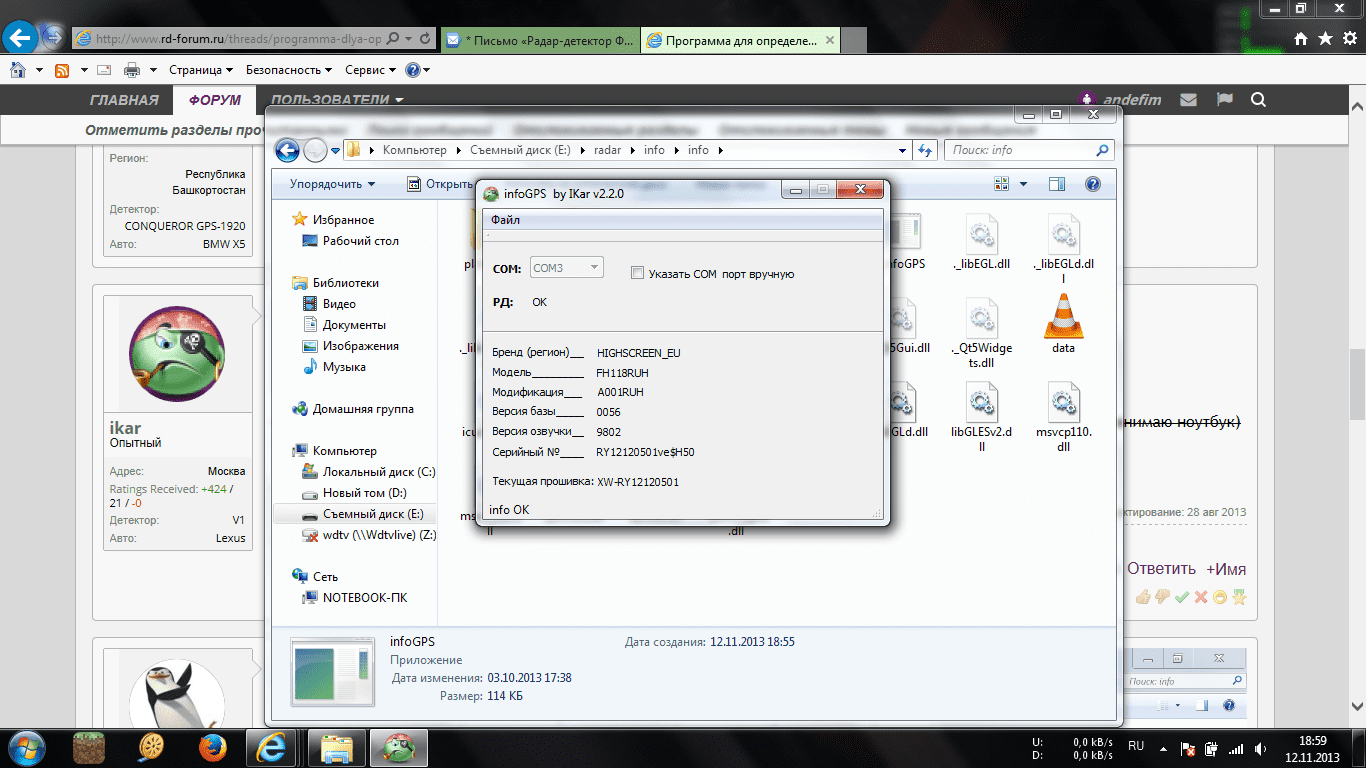
Task: Open the ikar user profile link
Action: click(125, 428)
